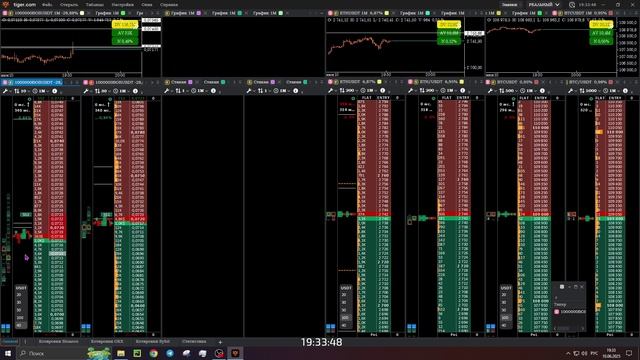The image size is (640, 360).
Task: Select 100 USDT volume in ETHUSDT panel
Action: (346, 318)
